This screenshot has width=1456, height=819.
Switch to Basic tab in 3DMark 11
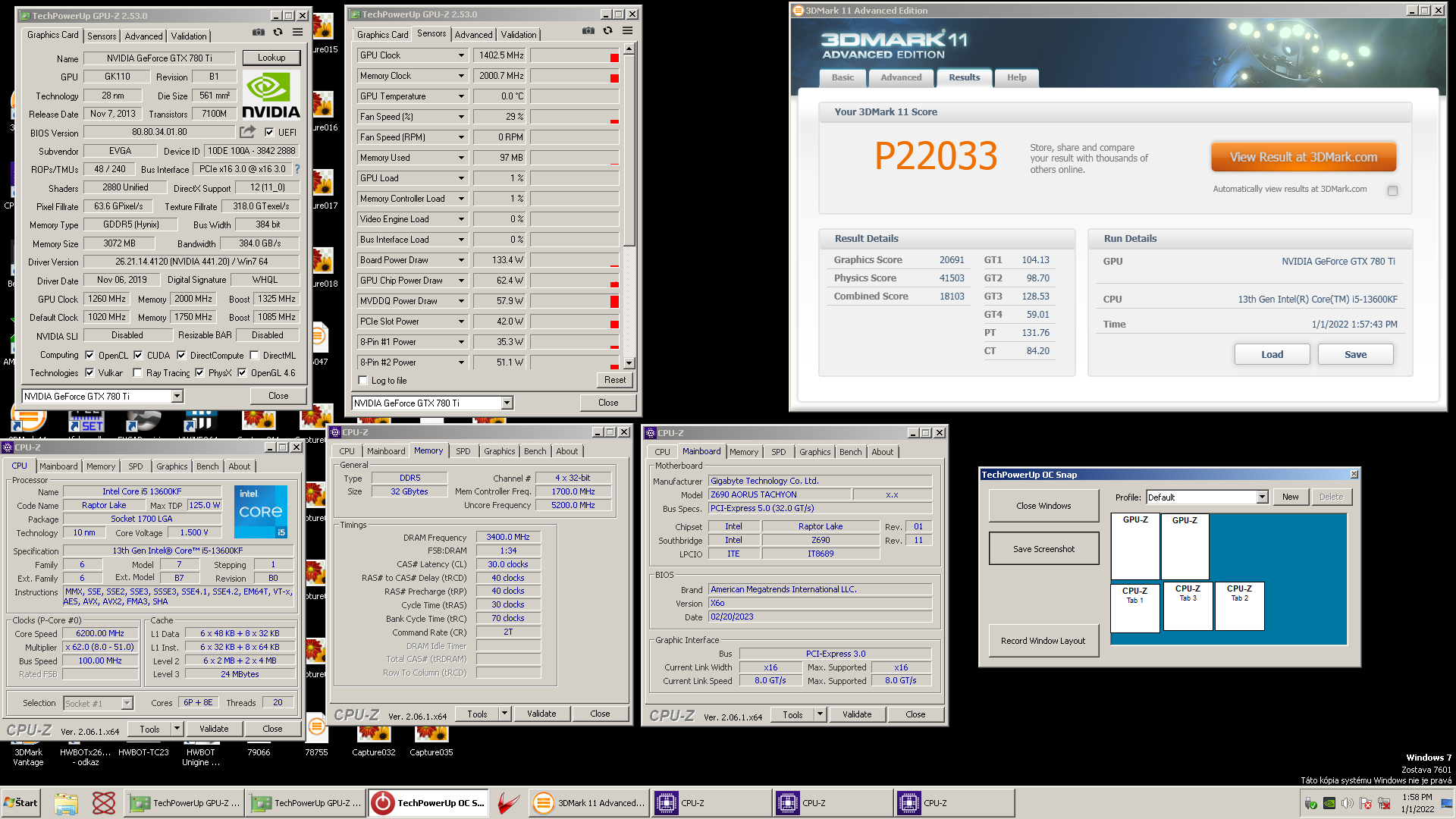843,77
